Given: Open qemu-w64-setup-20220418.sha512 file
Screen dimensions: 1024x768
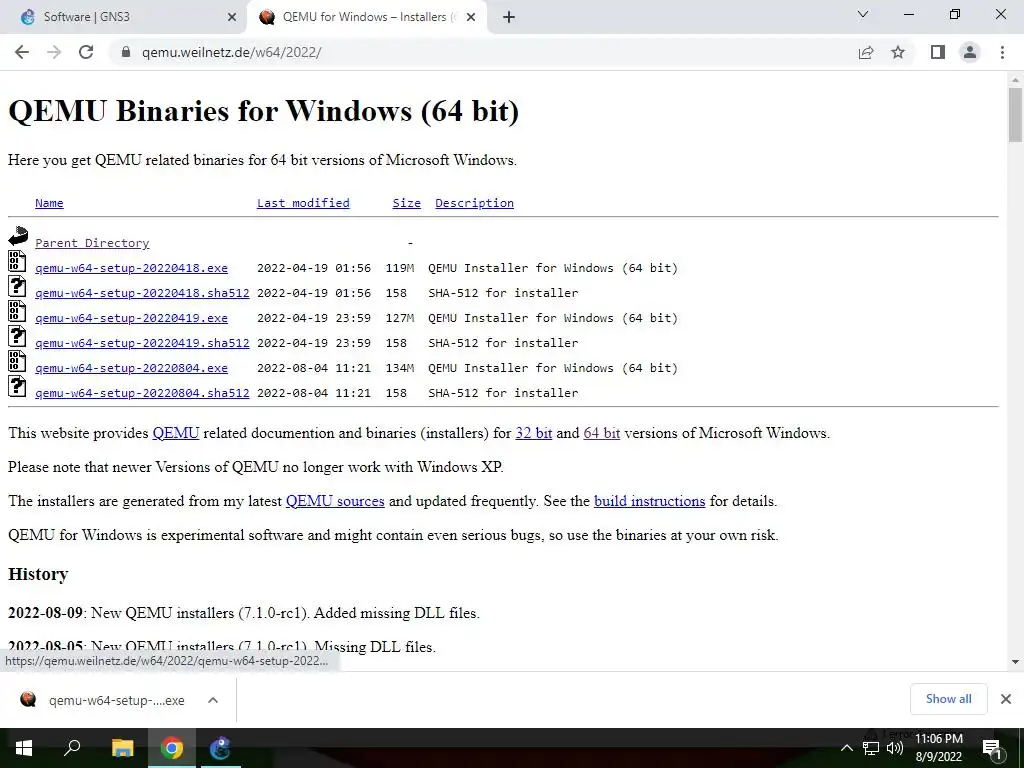Looking at the screenshot, I should (x=142, y=293).
